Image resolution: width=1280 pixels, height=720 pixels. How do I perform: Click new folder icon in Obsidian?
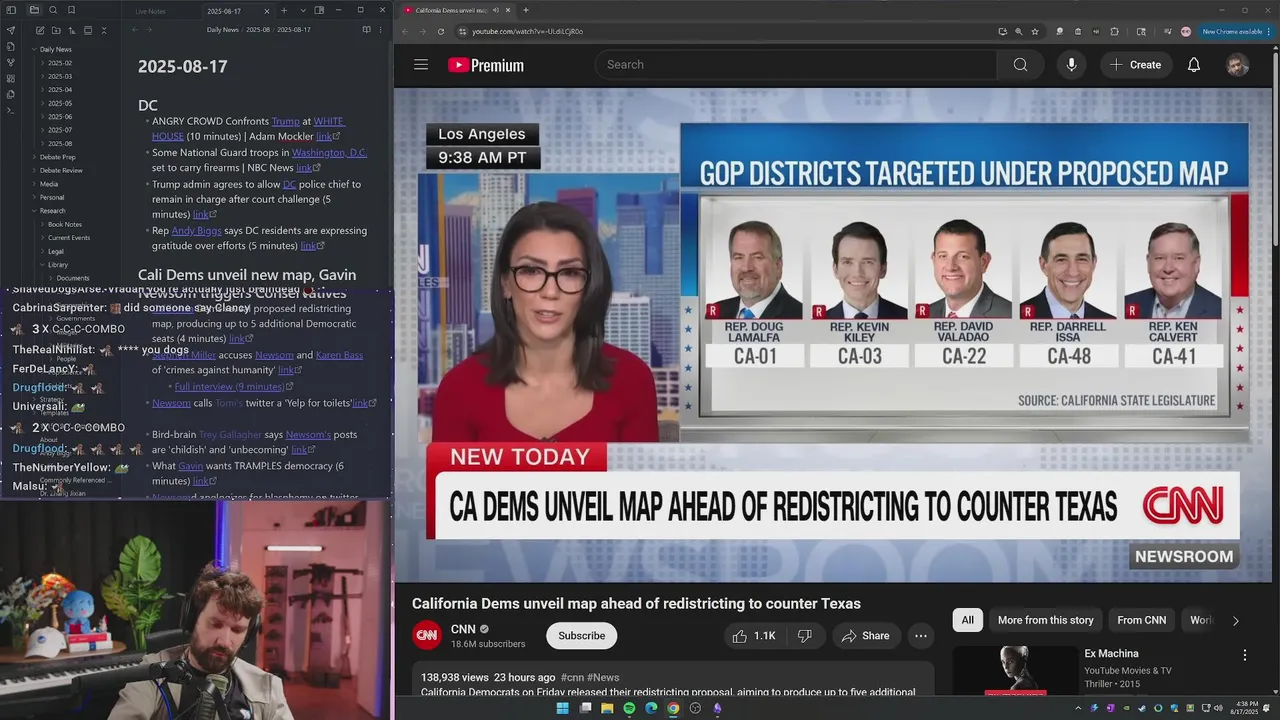[x=56, y=30]
